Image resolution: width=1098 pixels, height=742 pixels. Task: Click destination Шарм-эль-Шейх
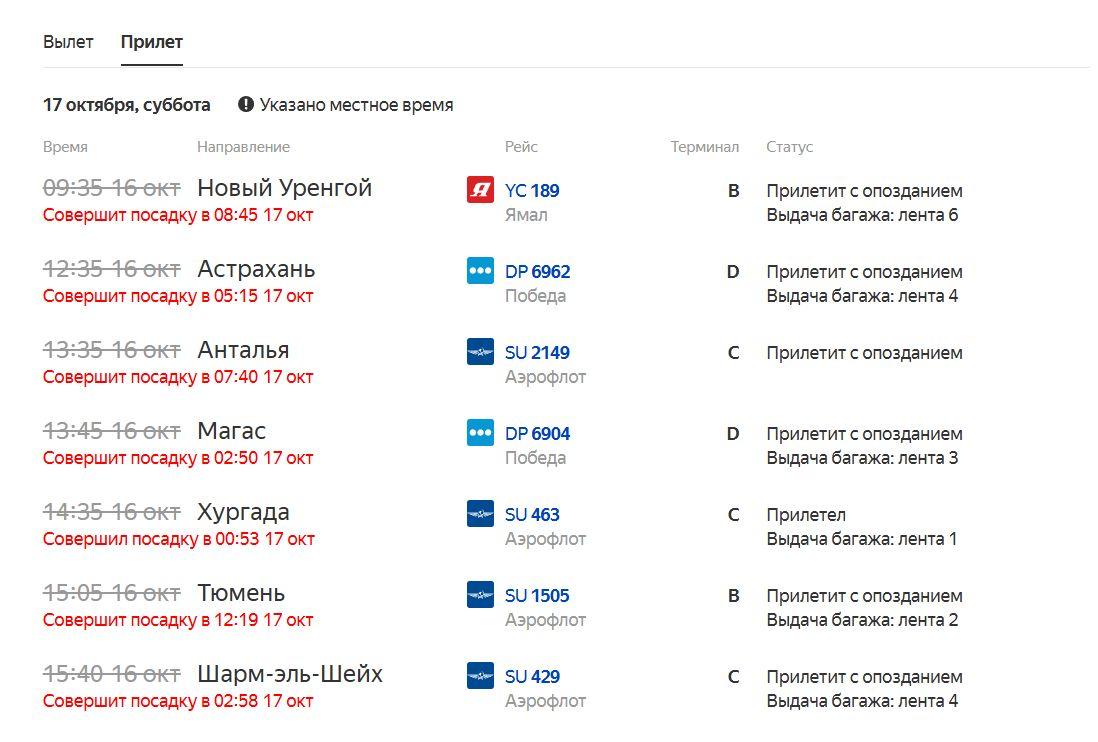[x=290, y=674]
